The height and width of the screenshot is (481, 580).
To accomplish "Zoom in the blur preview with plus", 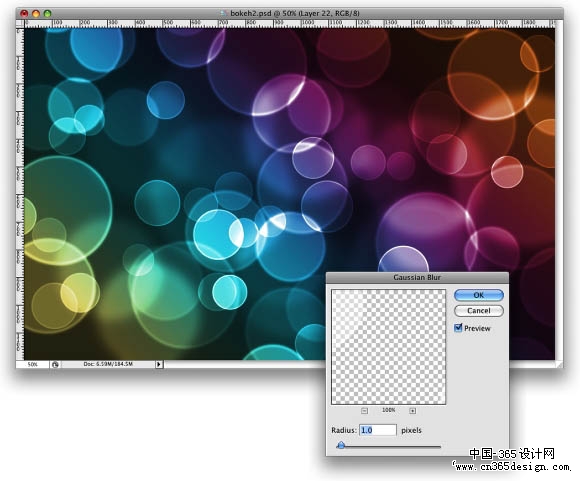I will [412, 410].
